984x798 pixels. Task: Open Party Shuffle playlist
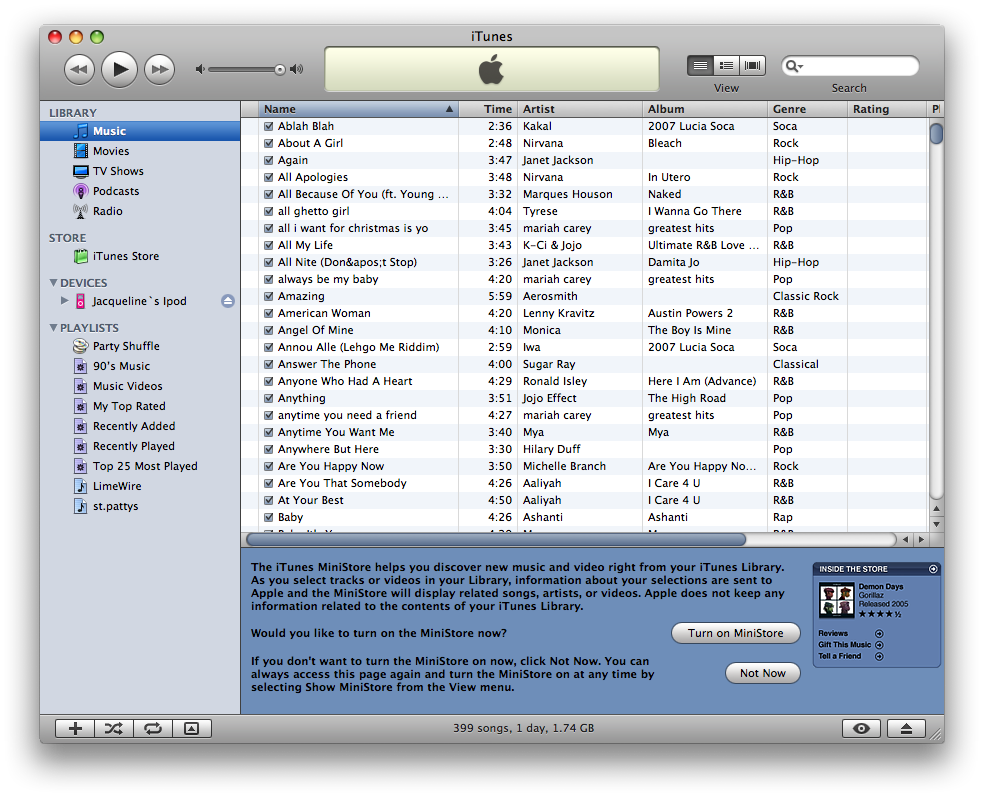click(x=126, y=346)
